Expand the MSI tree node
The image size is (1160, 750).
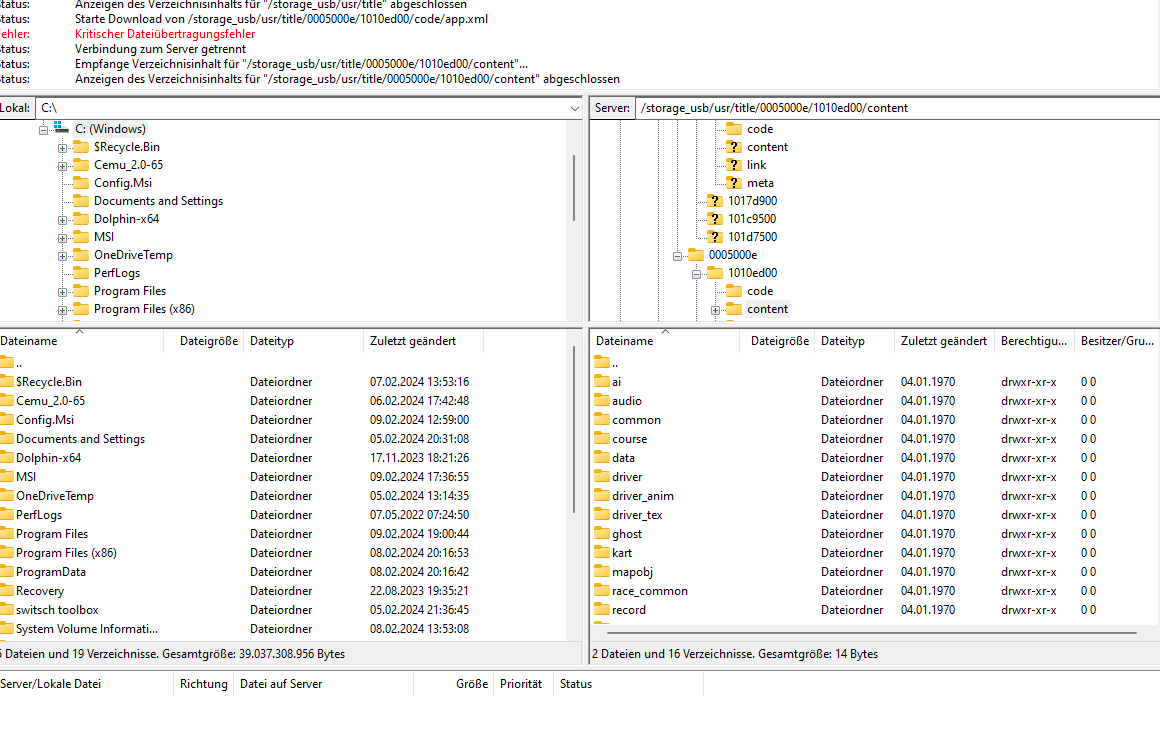coord(63,237)
